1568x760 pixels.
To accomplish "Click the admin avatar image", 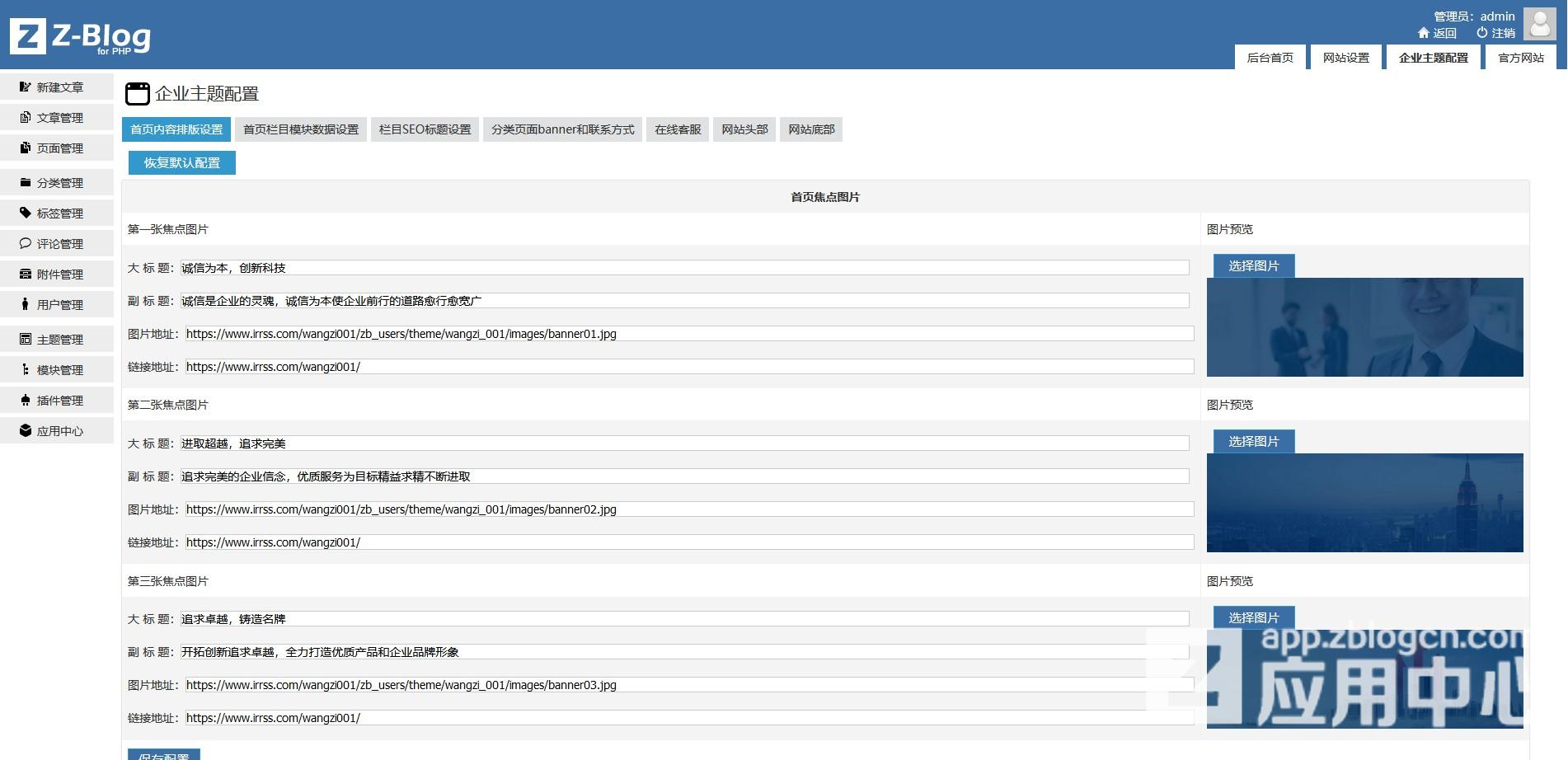I will point(1539,23).
